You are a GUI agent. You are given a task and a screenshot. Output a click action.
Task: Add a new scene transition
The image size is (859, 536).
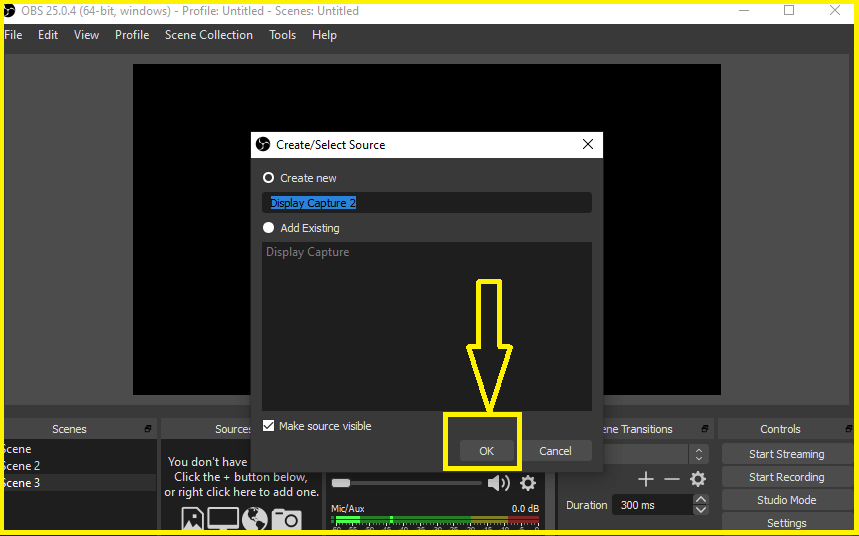pos(646,479)
